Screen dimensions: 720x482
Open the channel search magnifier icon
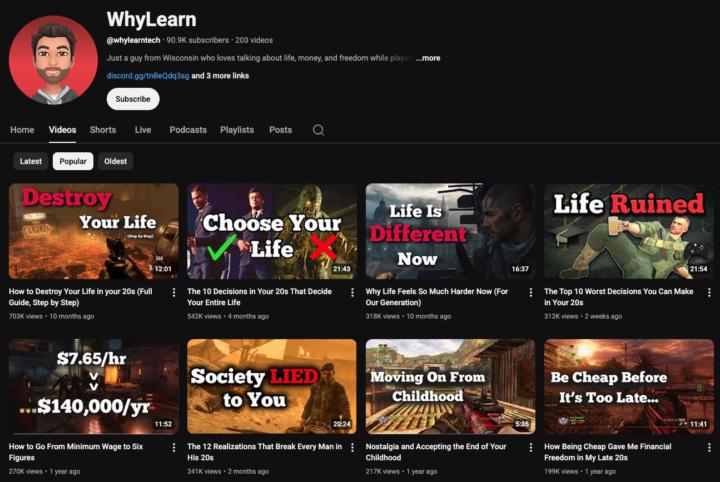(x=318, y=130)
